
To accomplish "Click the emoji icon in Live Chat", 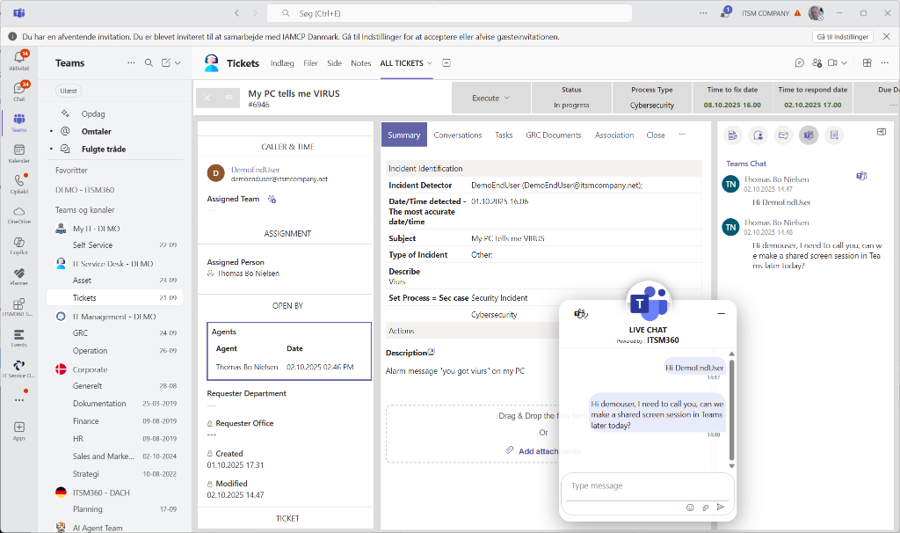I will (690, 507).
